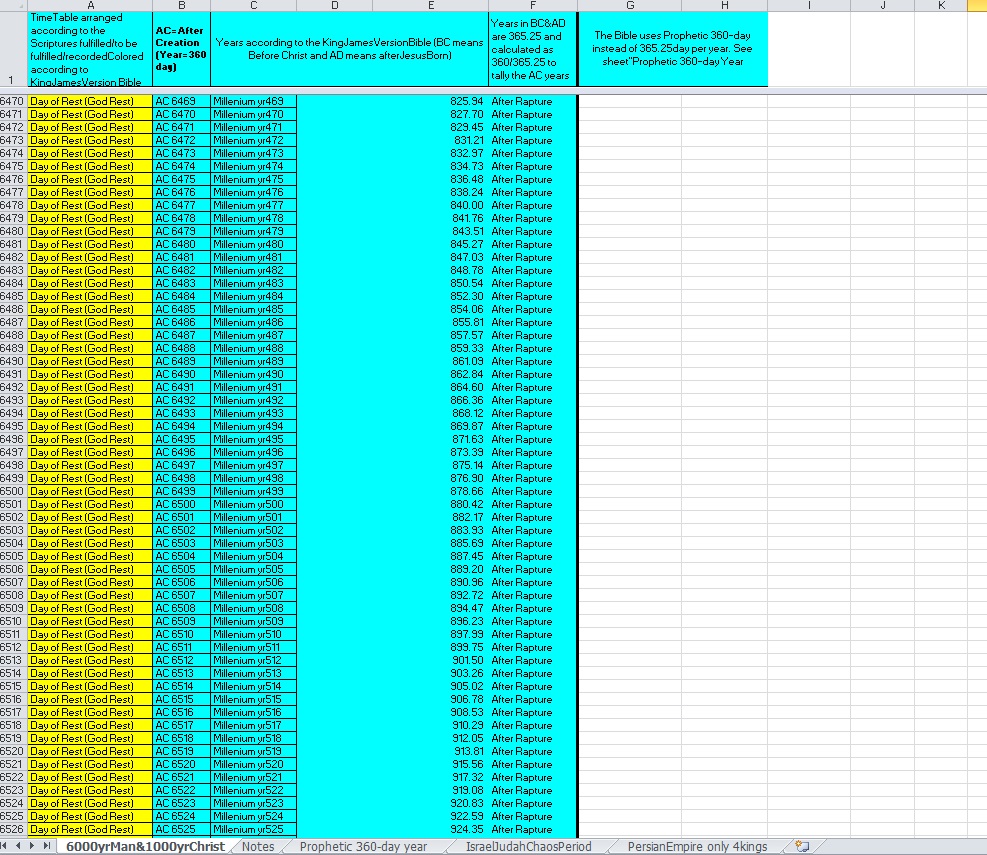987x855 pixels.
Task: Go to next sheet tab navigation arrow
Action: pyautogui.click(x=32, y=846)
